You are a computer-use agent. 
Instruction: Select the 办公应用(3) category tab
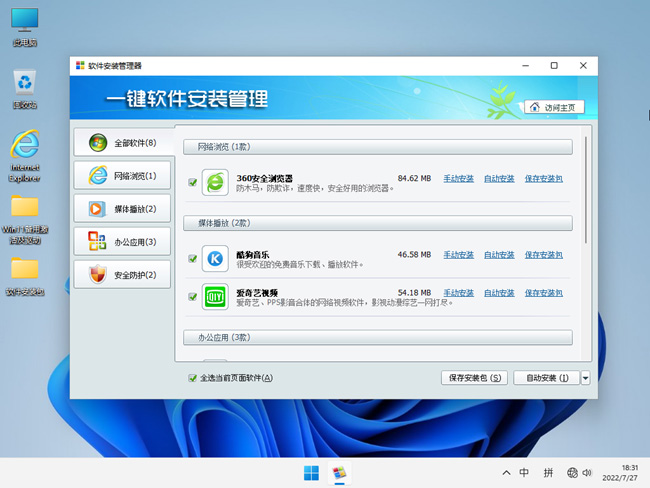tap(122, 242)
